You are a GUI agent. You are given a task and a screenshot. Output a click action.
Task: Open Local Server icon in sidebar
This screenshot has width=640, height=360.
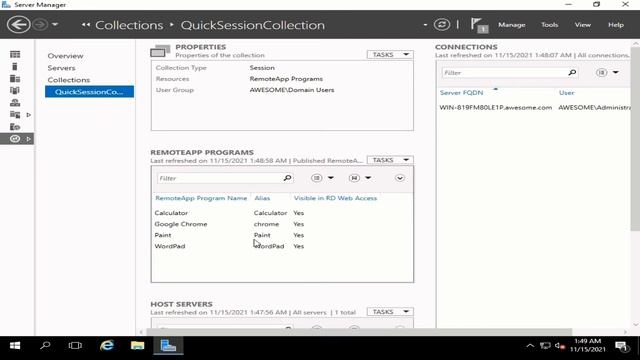click(x=15, y=67)
